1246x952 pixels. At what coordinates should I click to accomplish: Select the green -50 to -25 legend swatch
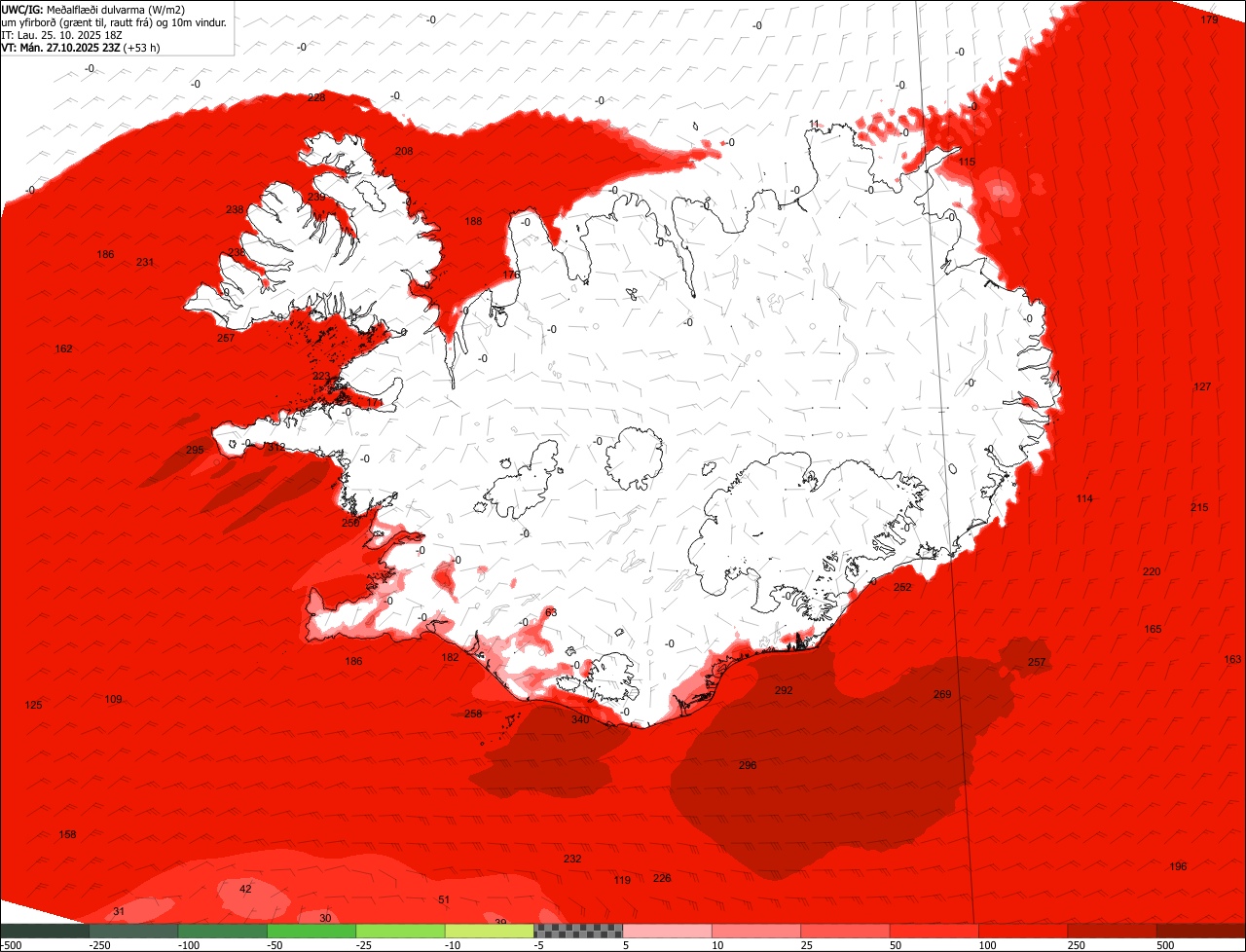311,931
